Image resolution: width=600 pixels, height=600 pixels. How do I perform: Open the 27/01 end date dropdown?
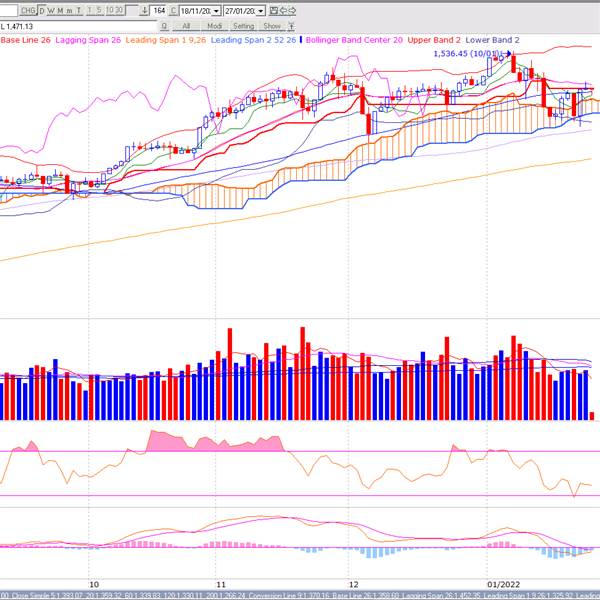tap(260, 11)
